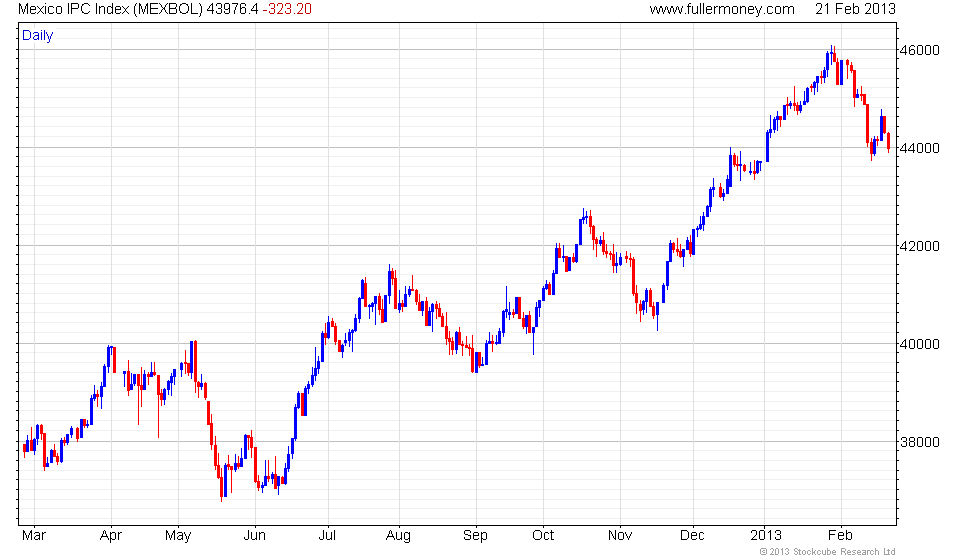The image size is (980, 560).
Task: Click the Feb month axis label
Action: pyautogui.click(x=840, y=536)
